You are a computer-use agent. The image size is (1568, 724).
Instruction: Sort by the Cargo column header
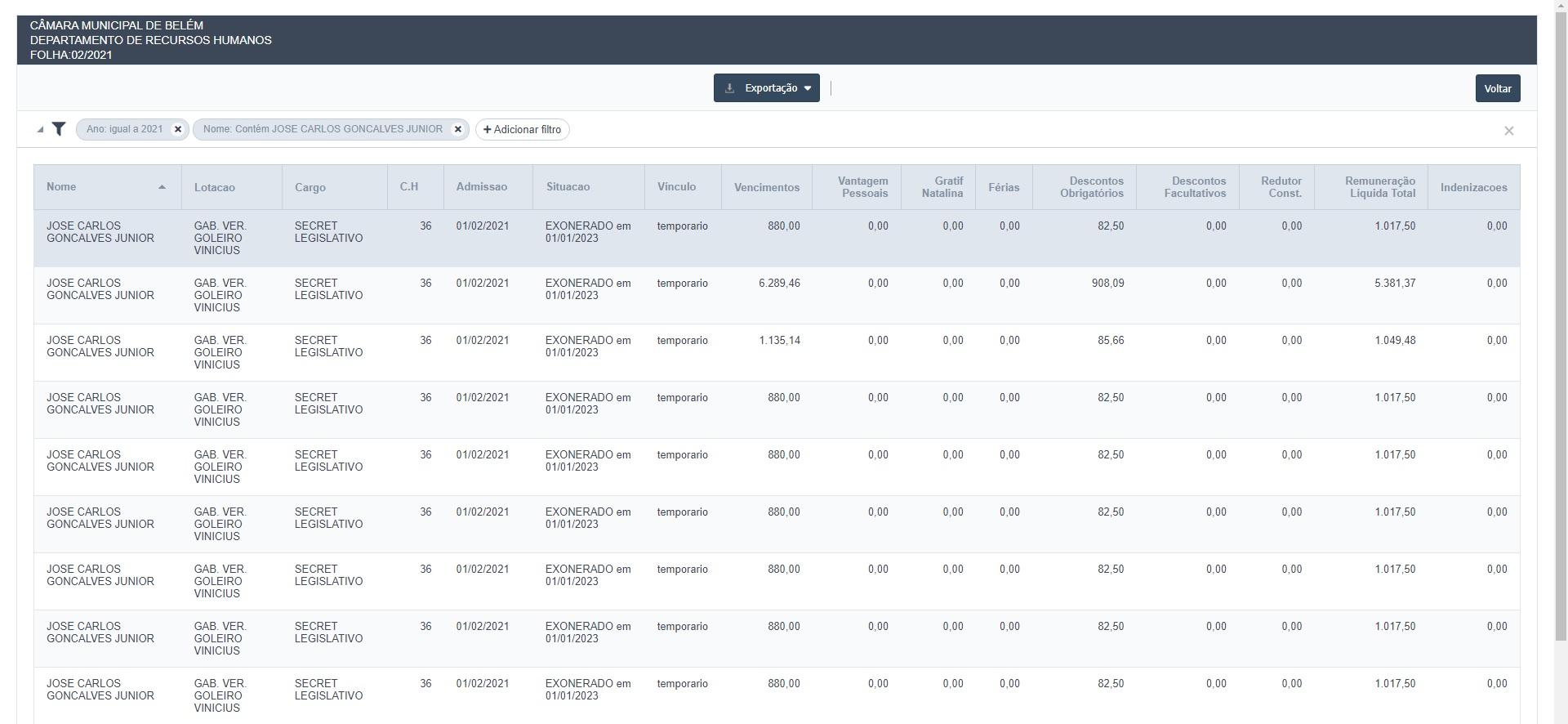point(310,187)
